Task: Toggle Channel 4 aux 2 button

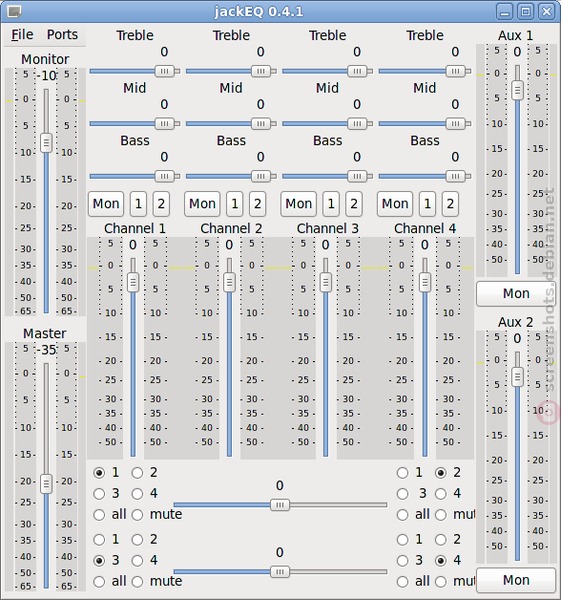Action: (450, 204)
